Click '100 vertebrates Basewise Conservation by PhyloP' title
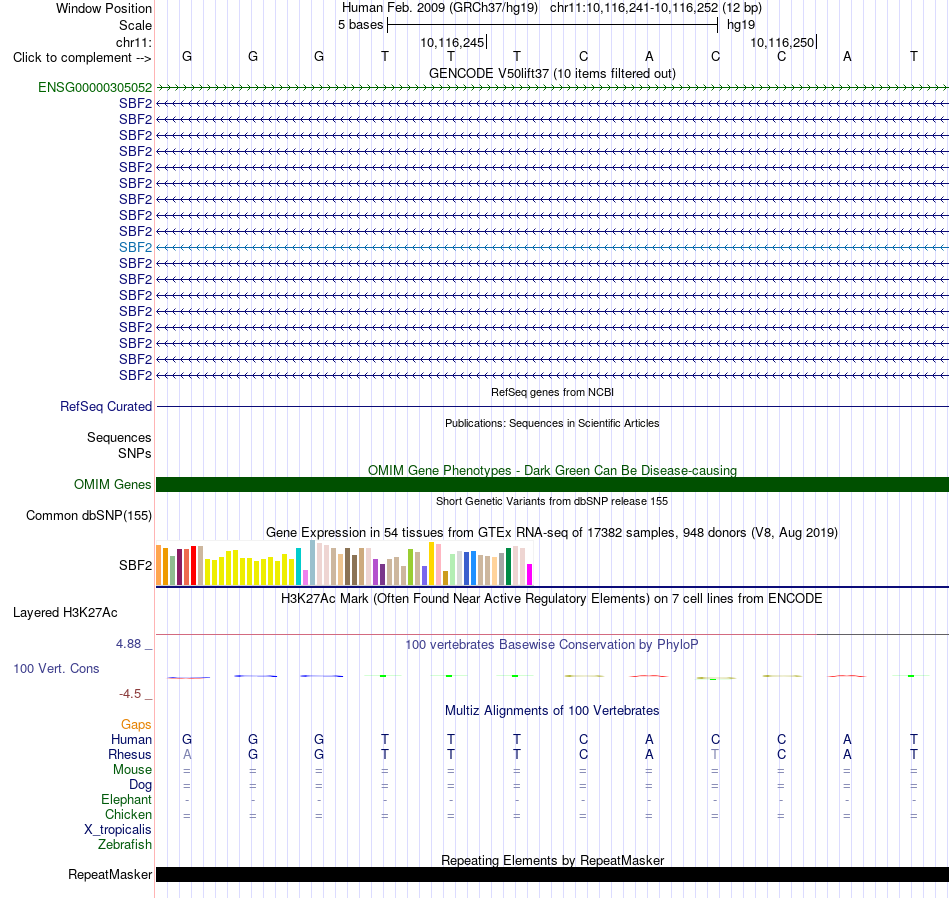 pos(552,645)
